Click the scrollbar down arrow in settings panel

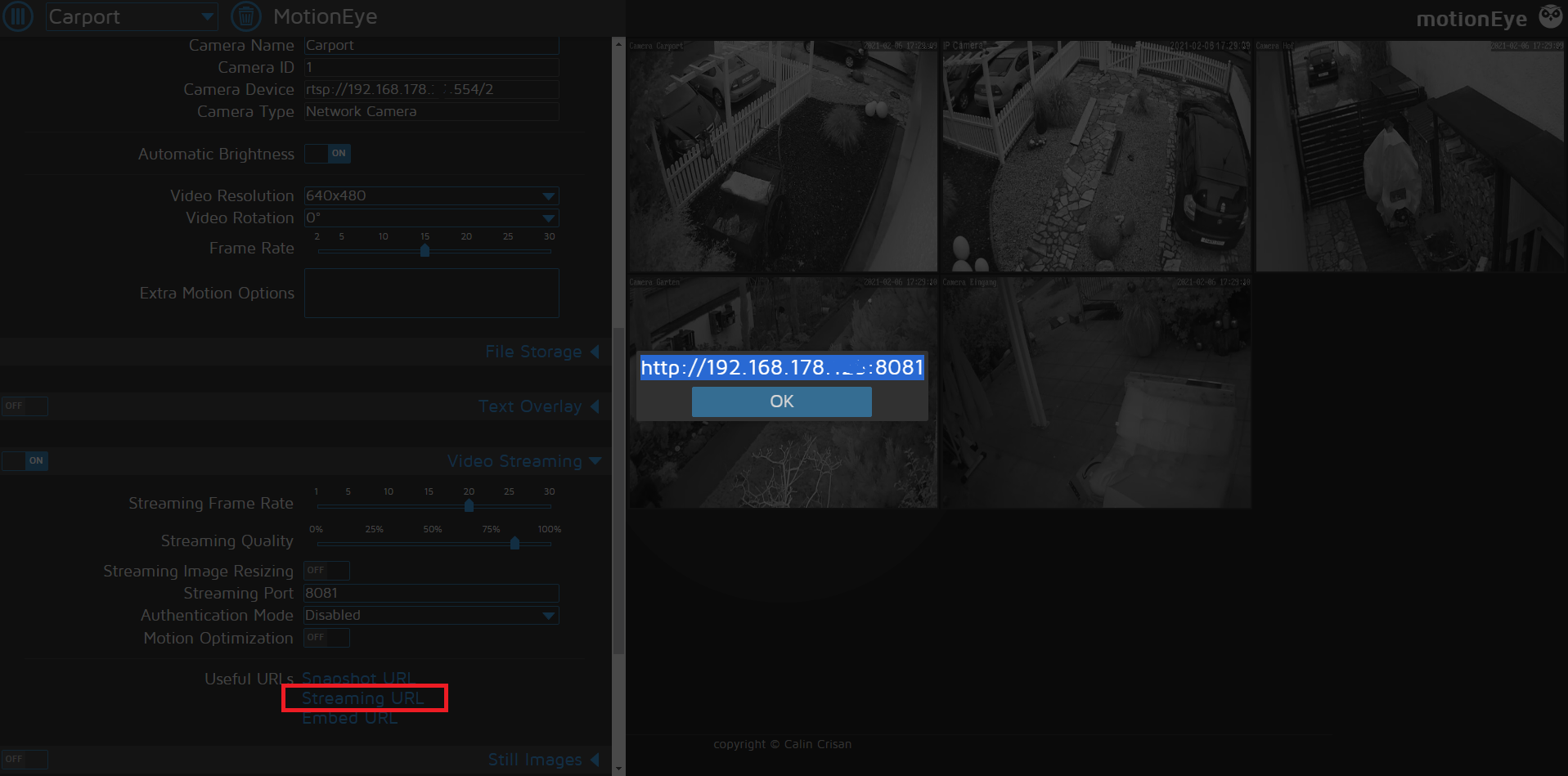(618, 769)
